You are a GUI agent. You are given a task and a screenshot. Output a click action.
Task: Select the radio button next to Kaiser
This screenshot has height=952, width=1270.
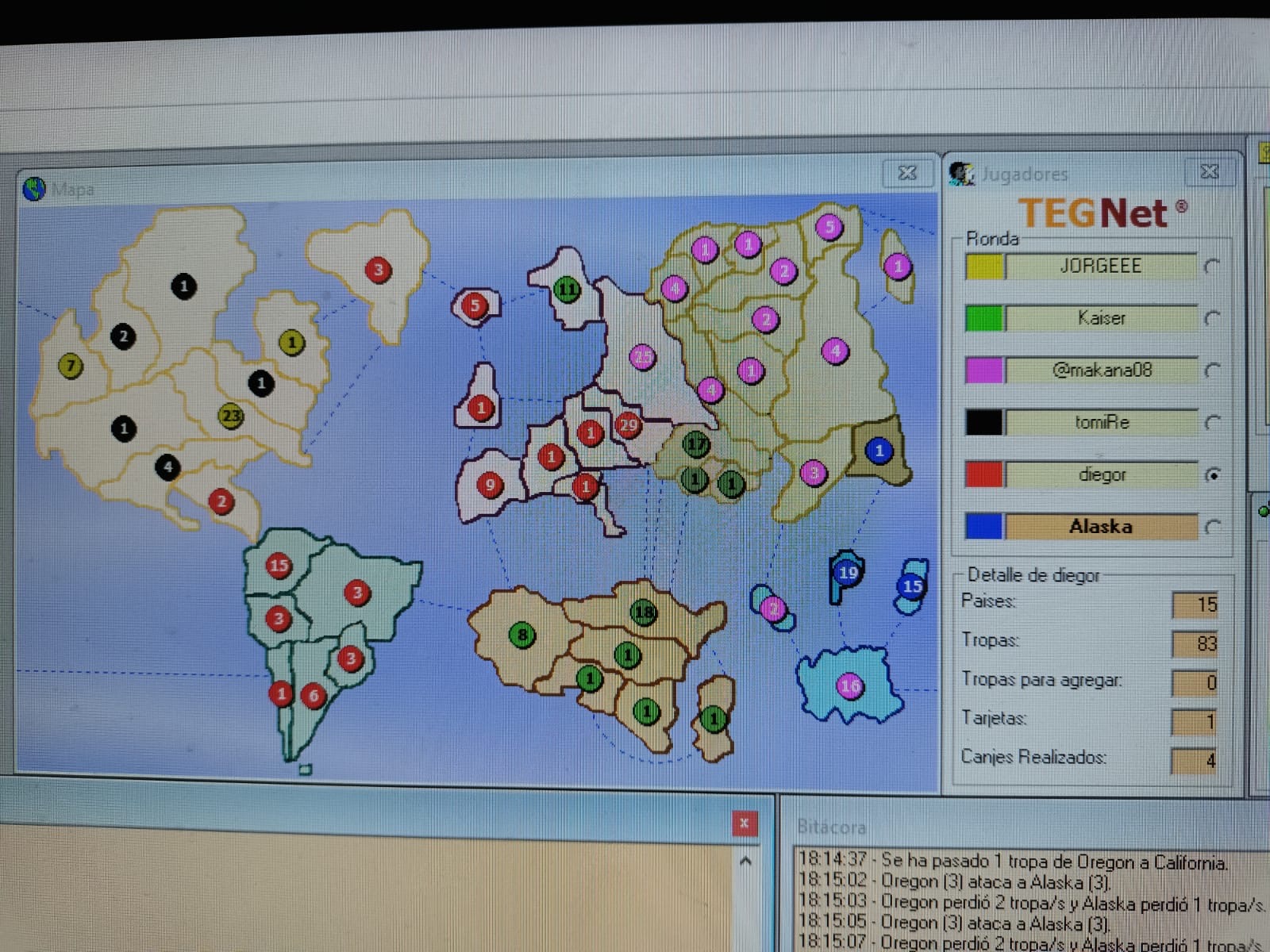(x=1212, y=319)
